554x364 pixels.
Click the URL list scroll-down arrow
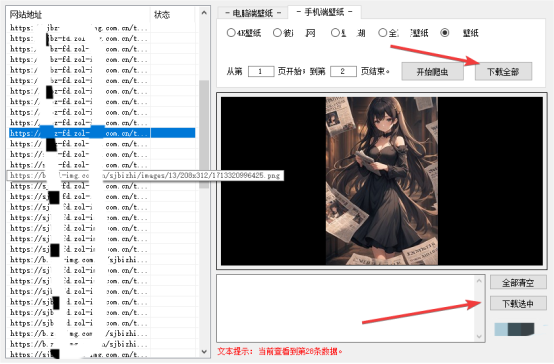(x=204, y=351)
